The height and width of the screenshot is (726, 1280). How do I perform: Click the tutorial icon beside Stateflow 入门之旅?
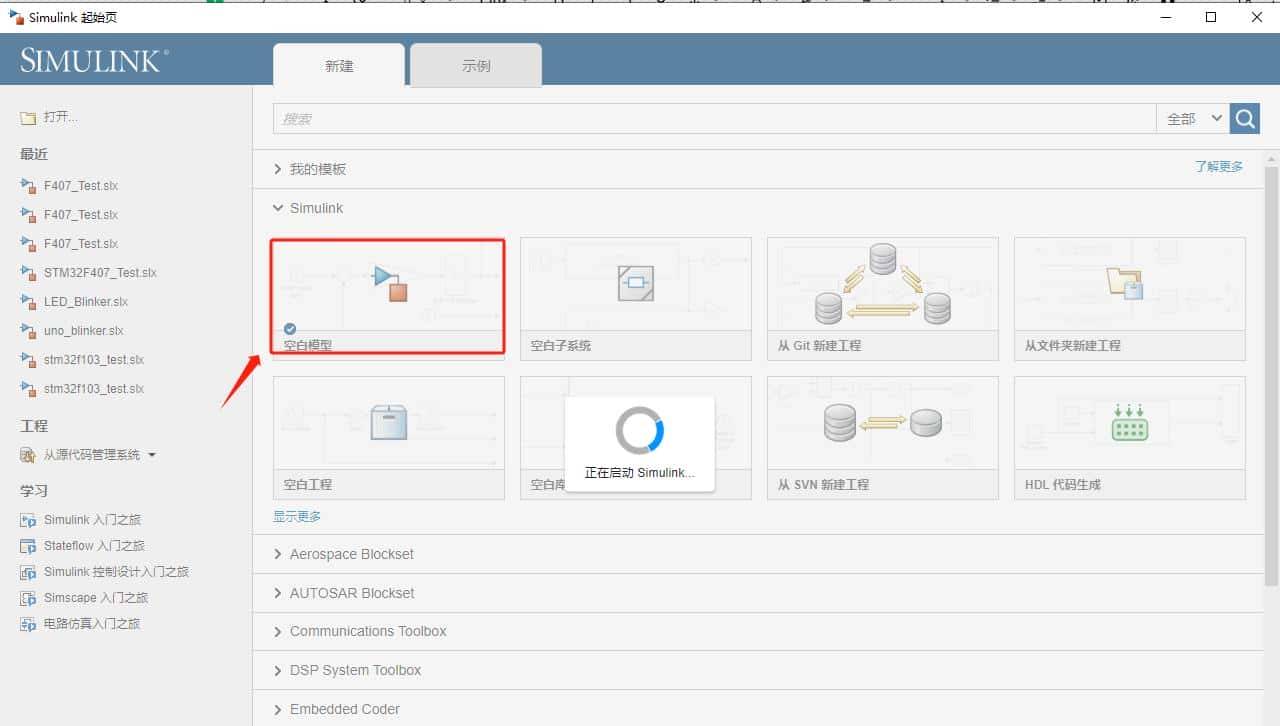pyautogui.click(x=28, y=546)
